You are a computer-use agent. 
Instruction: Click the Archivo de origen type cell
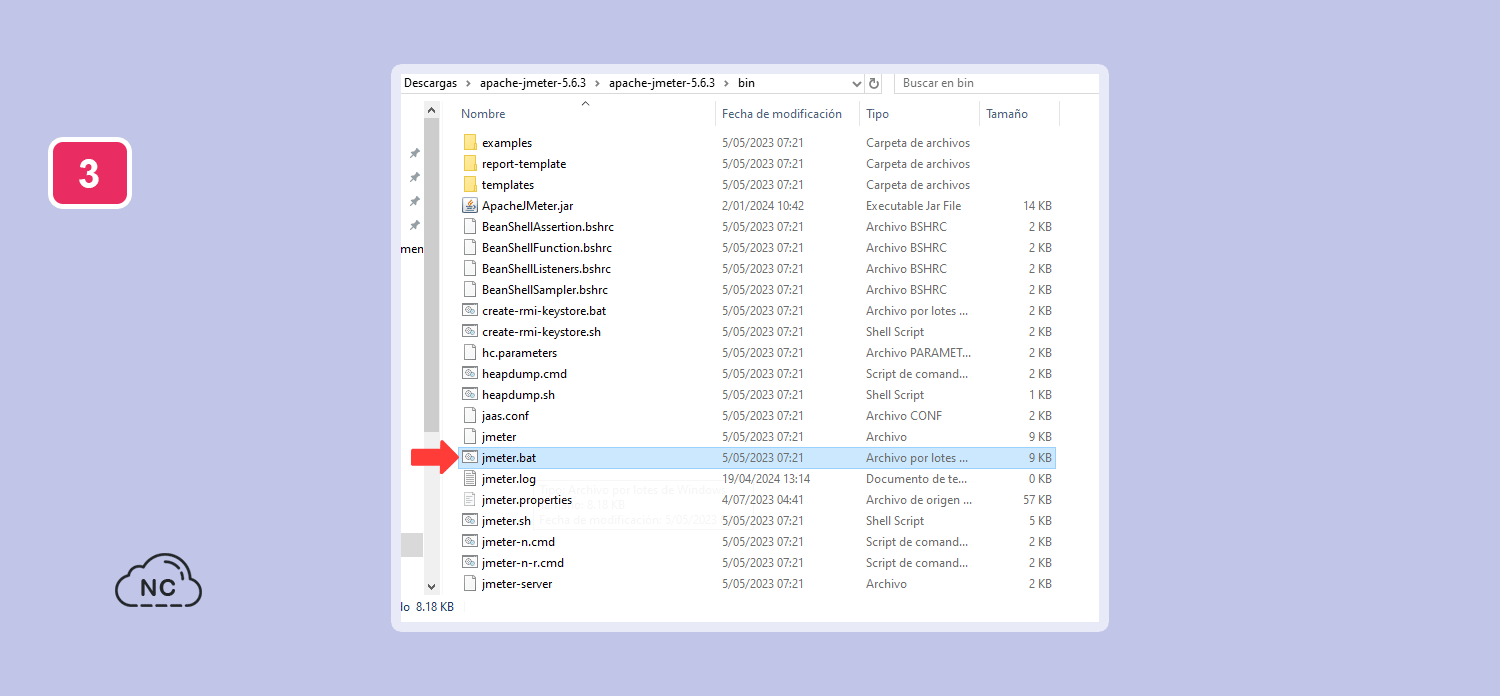coord(917,499)
